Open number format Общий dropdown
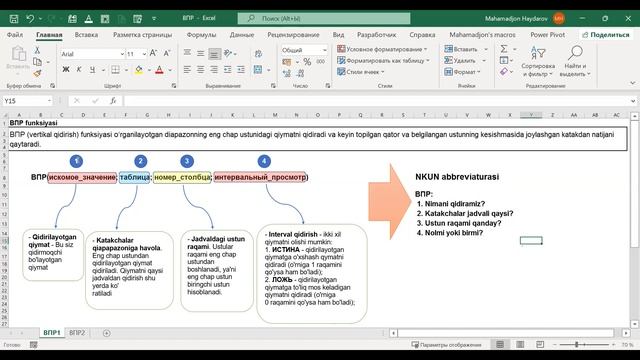 tap(324, 50)
